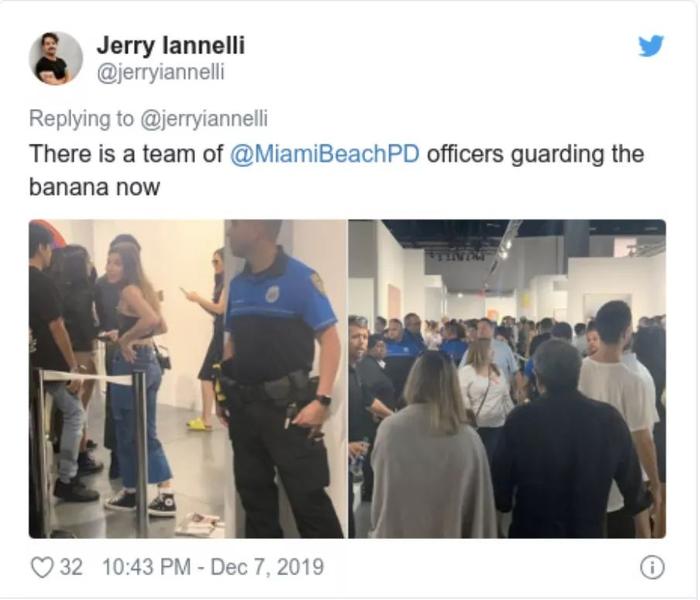This screenshot has height=600, width=700.
Task: Click the 32 likes count
Action: [x=71, y=567]
